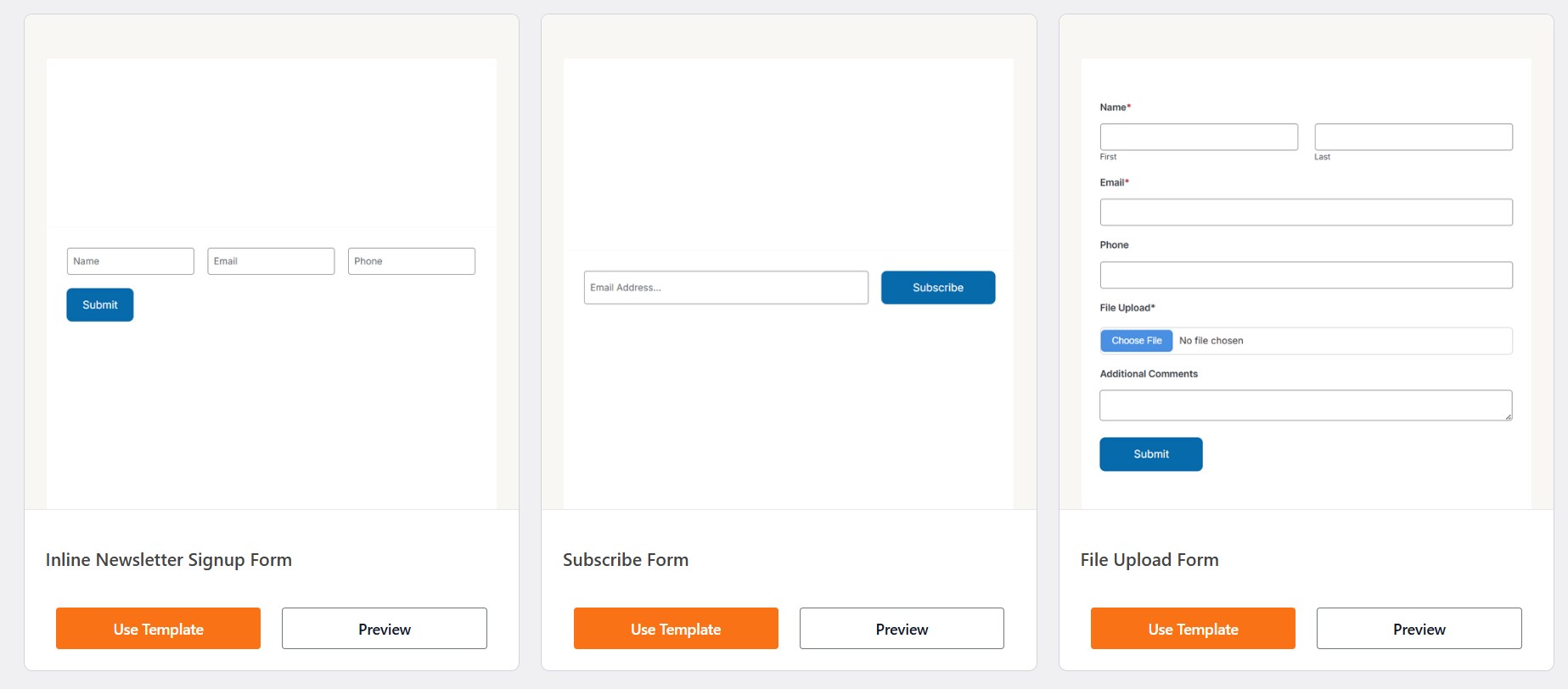Click the Email field in newsletter signup form
The height and width of the screenshot is (689, 1568).
coord(271,261)
